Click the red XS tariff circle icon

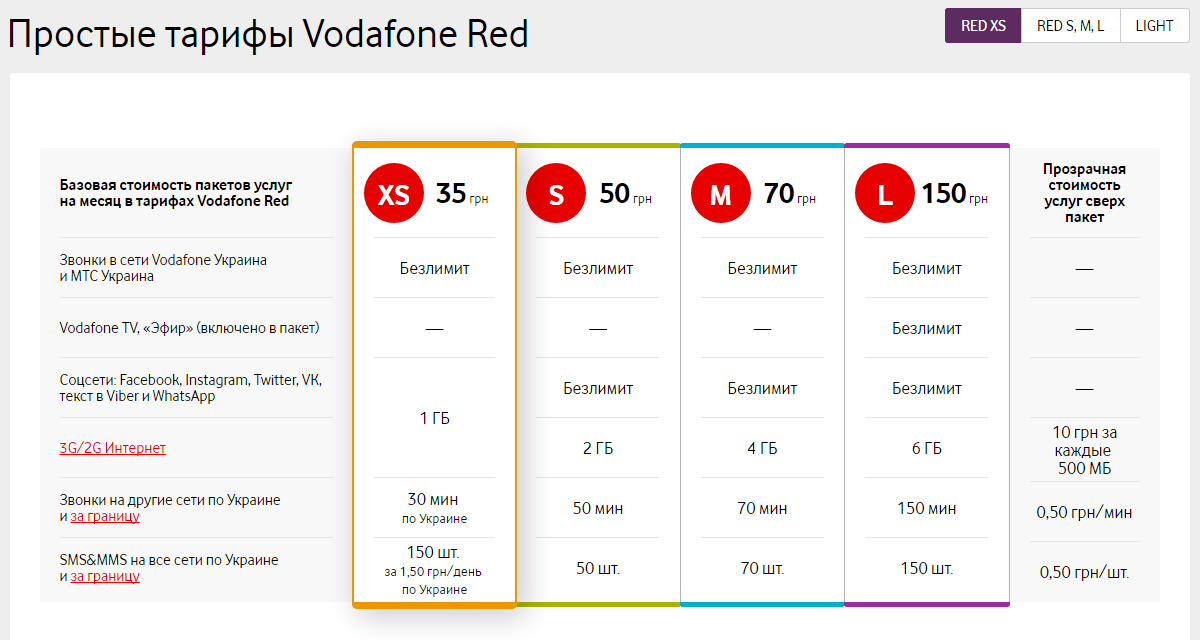(394, 193)
